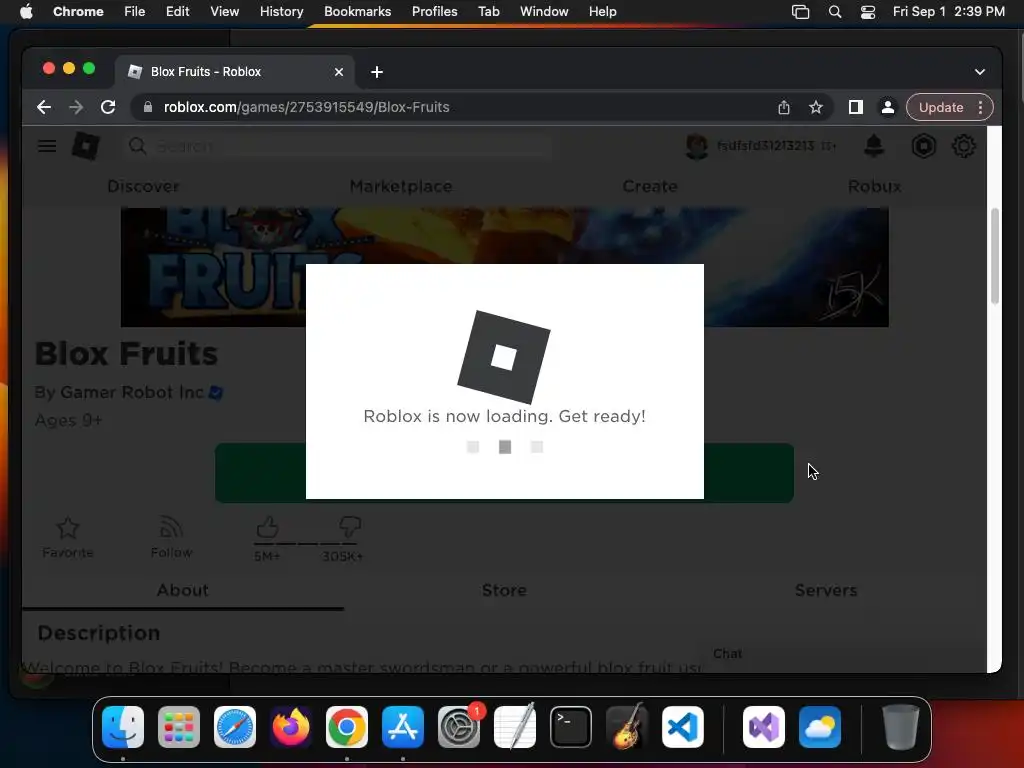1024x768 pixels.
Task: Click the Update button in Chrome
Action: tap(941, 107)
